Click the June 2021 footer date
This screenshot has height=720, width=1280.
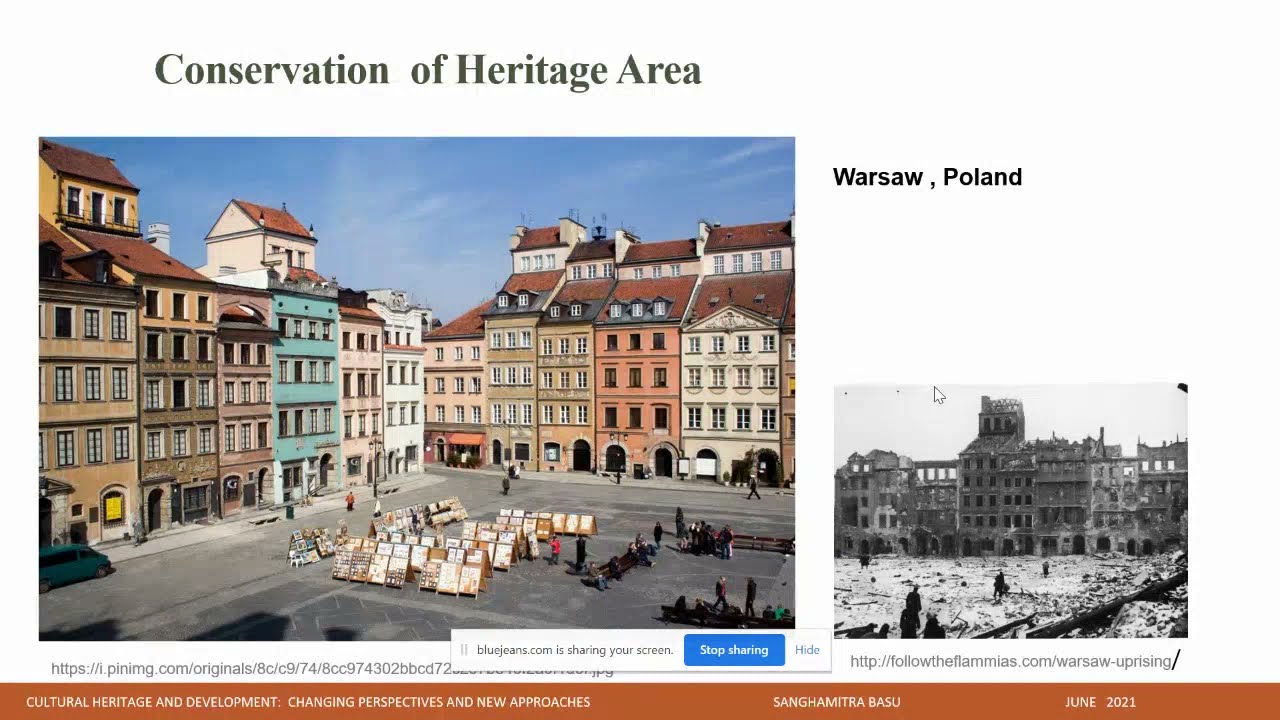click(x=1100, y=702)
